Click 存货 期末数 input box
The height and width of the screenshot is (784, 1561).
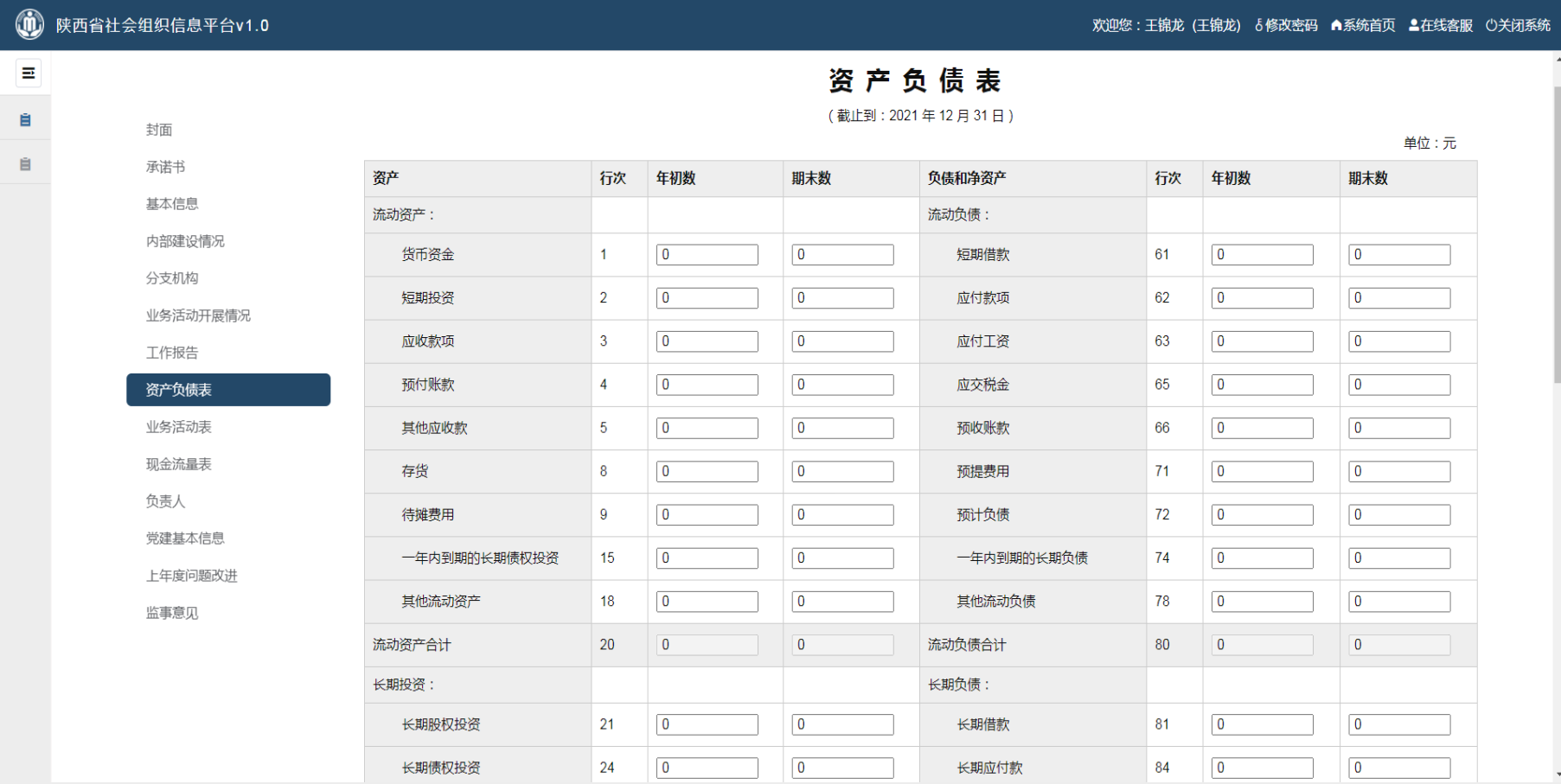point(842,472)
